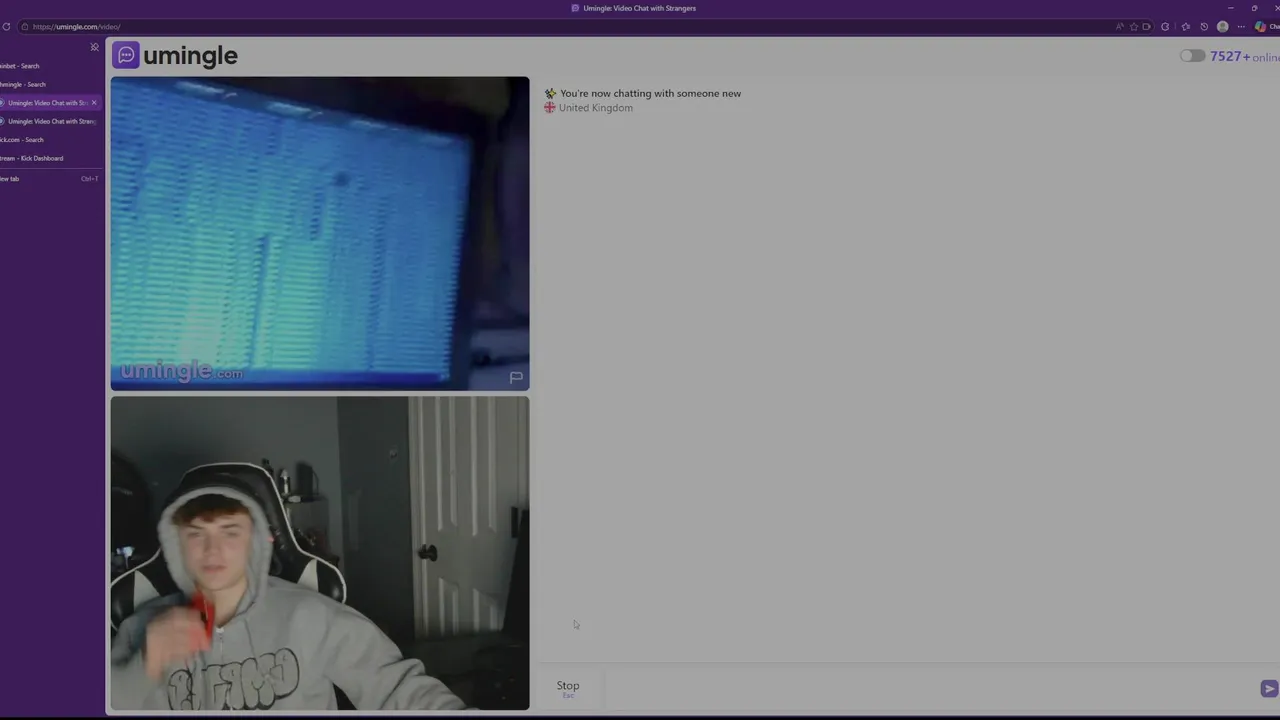The image size is (1280, 720).
Task: Click the umingle wordmark text
Action: 190,55
